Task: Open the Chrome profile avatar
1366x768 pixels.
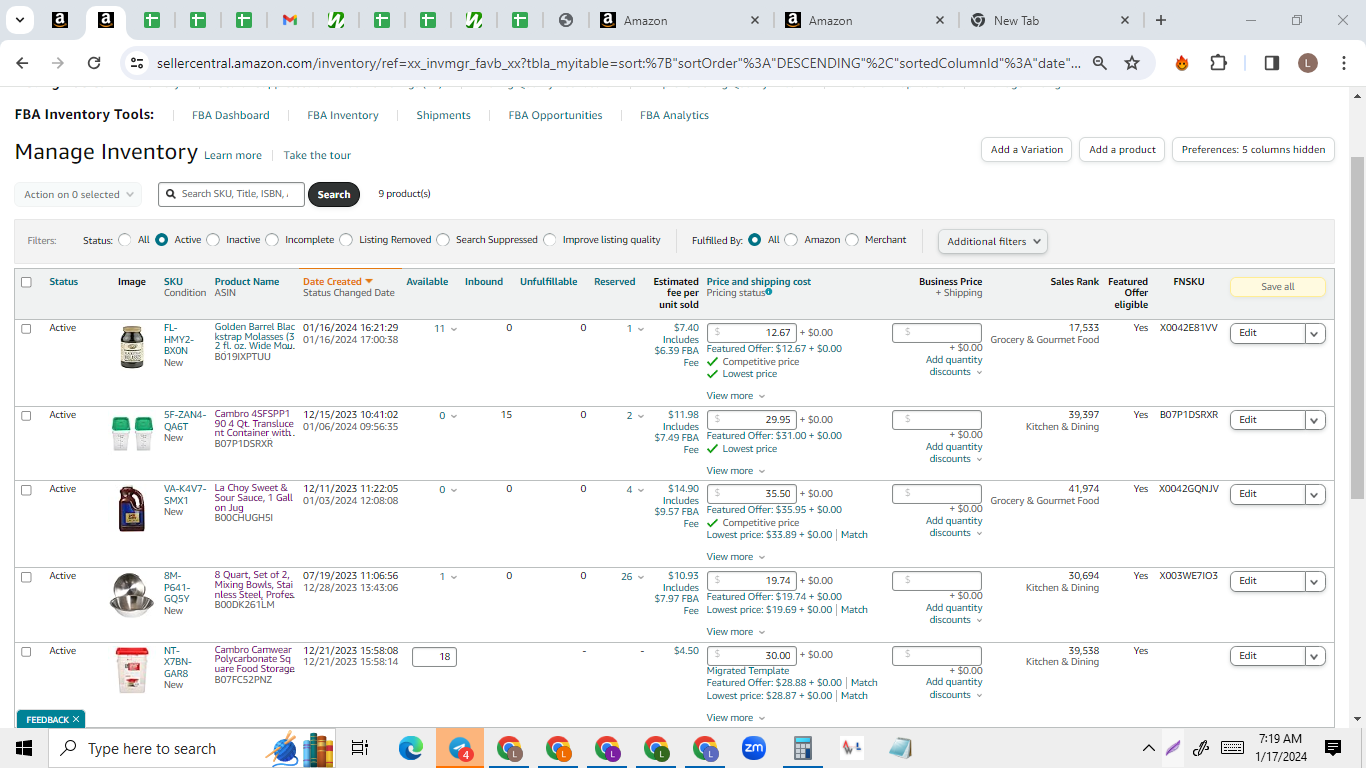Action: pyautogui.click(x=1308, y=63)
